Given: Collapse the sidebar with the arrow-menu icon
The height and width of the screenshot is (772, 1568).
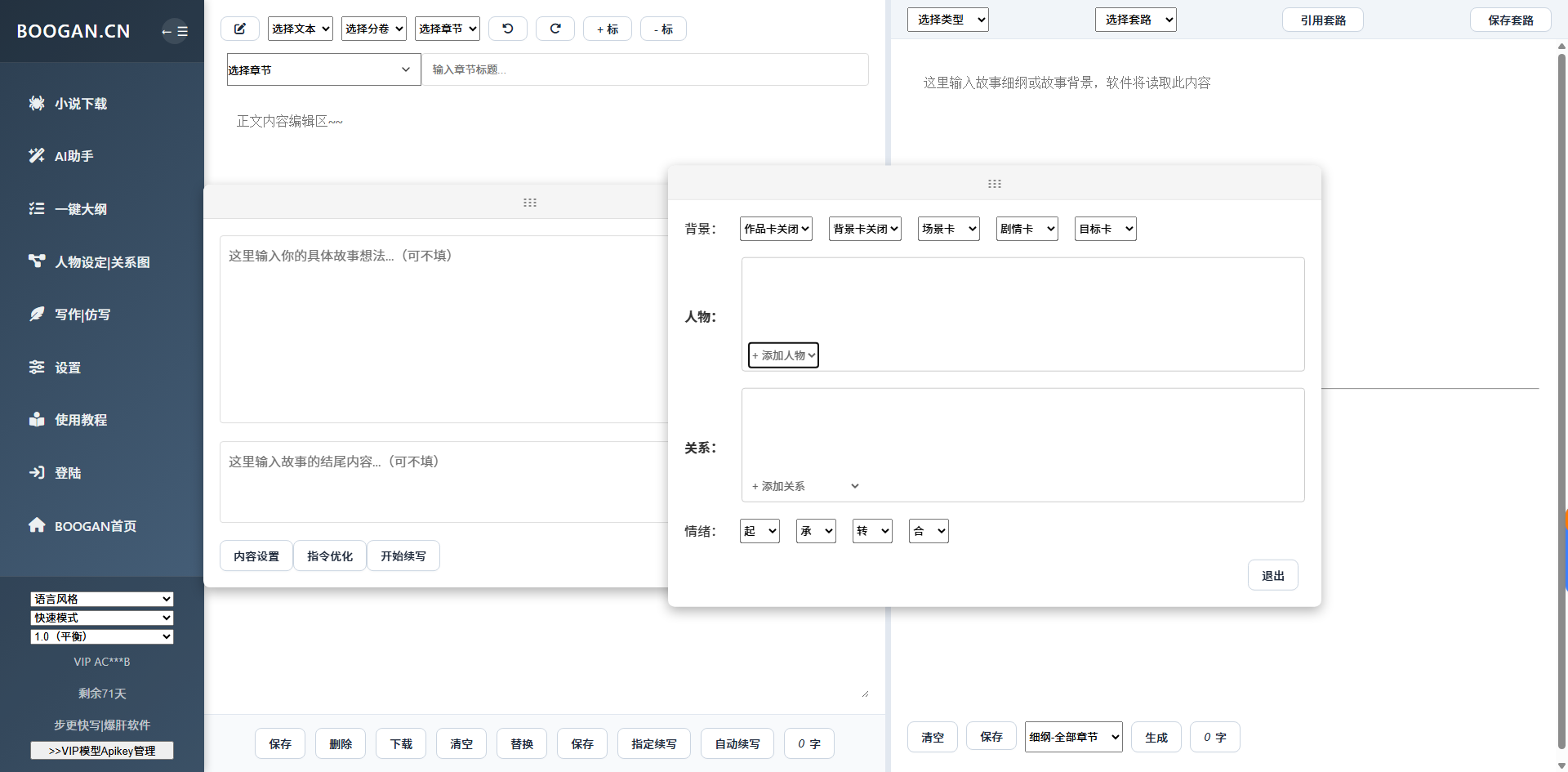Looking at the screenshot, I should click(175, 31).
